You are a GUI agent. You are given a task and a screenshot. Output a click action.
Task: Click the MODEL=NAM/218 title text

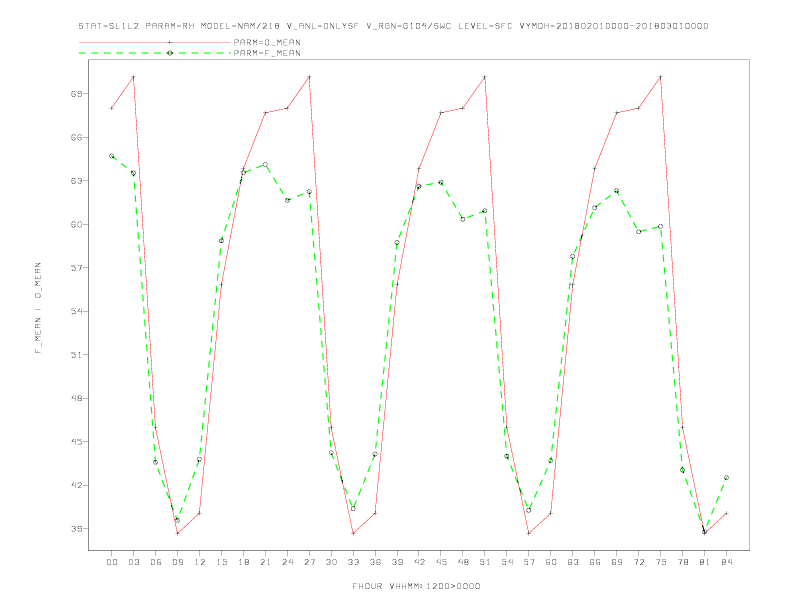[240, 26]
